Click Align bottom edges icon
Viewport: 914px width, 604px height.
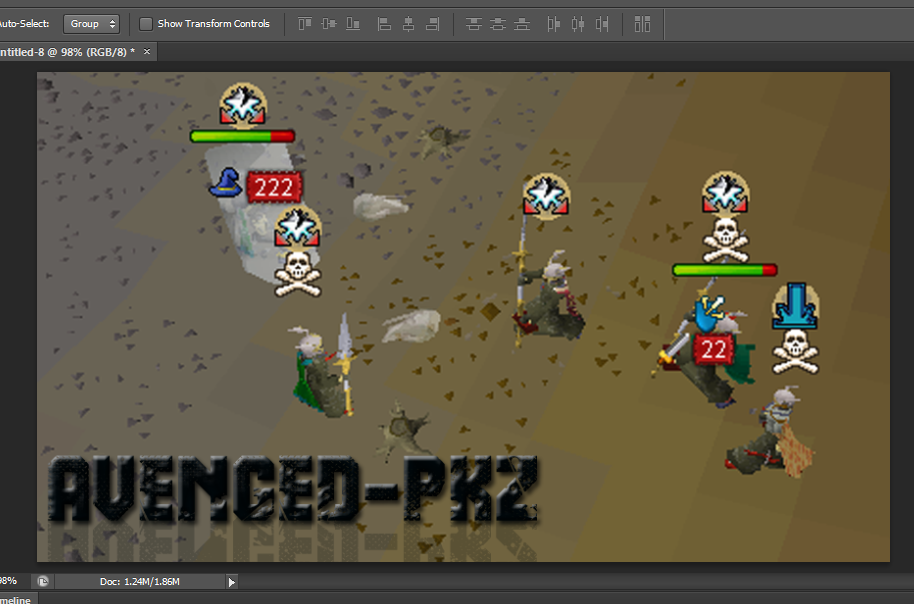click(353, 24)
